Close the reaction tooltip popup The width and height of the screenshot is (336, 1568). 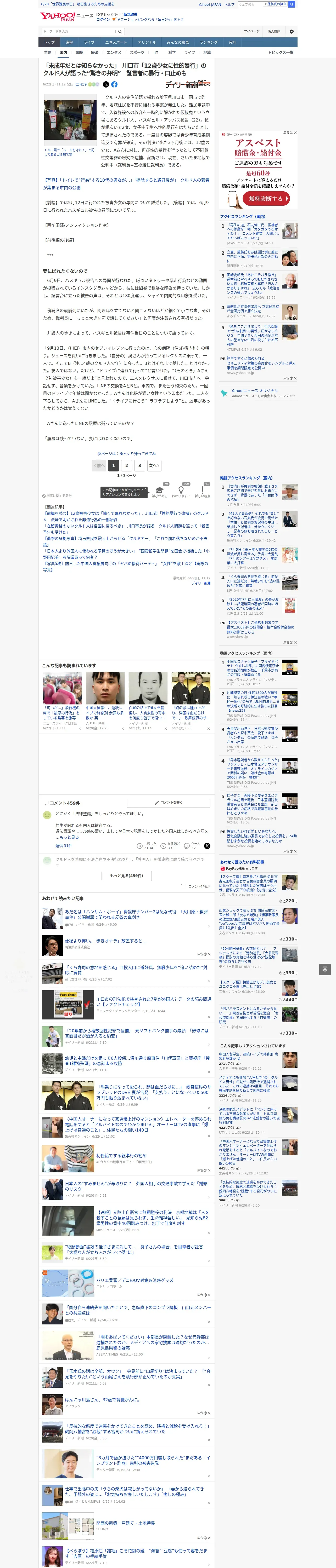[x=145, y=489]
